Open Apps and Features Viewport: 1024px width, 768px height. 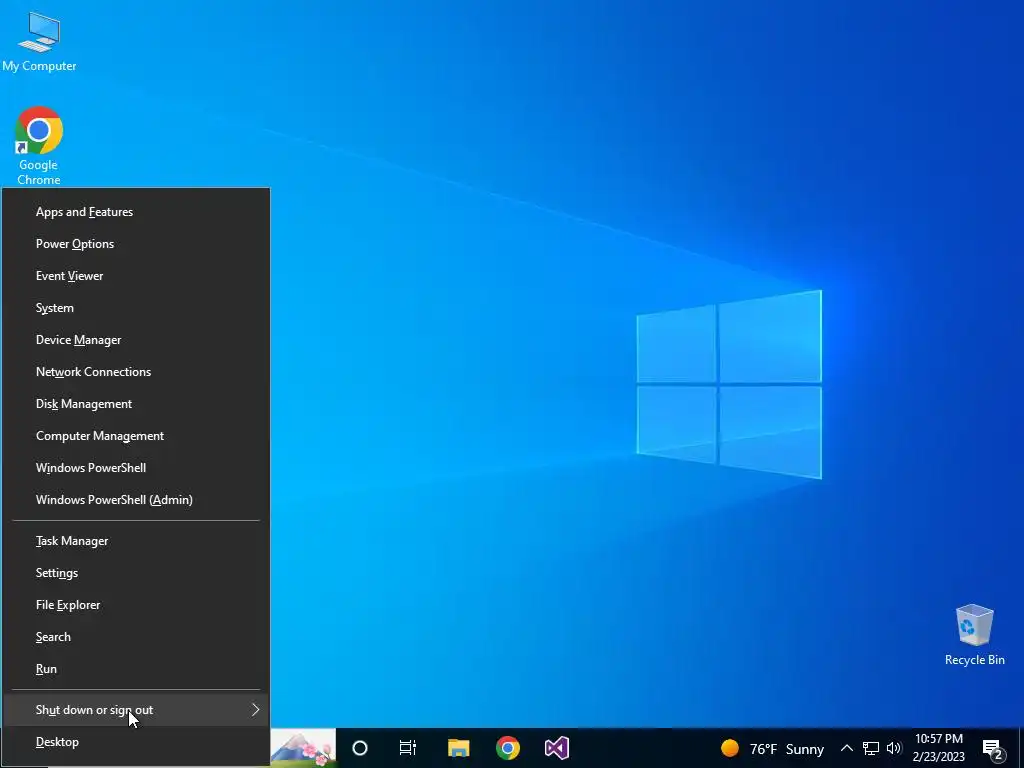[136, 212]
